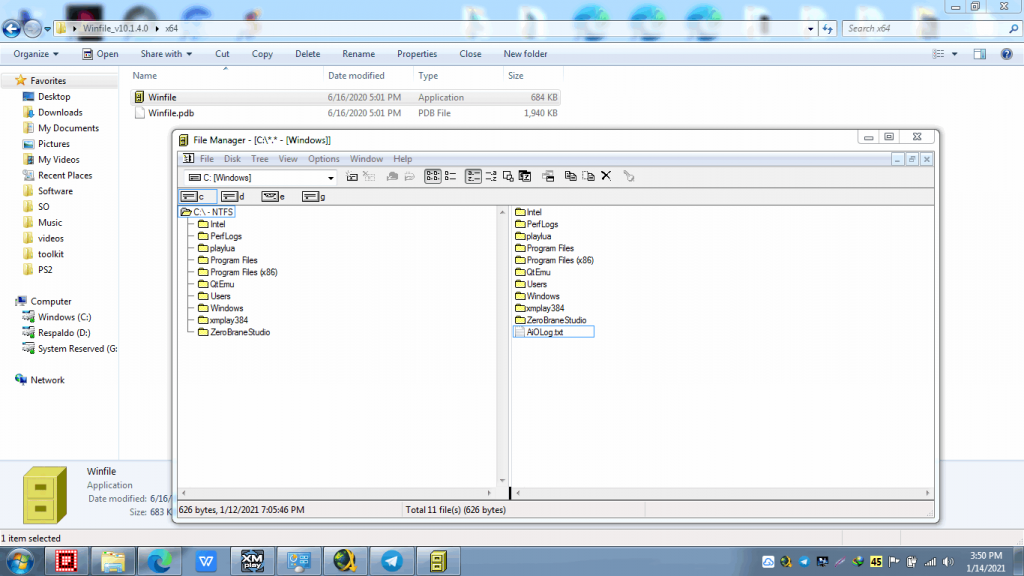Select drive e button

coord(273,197)
